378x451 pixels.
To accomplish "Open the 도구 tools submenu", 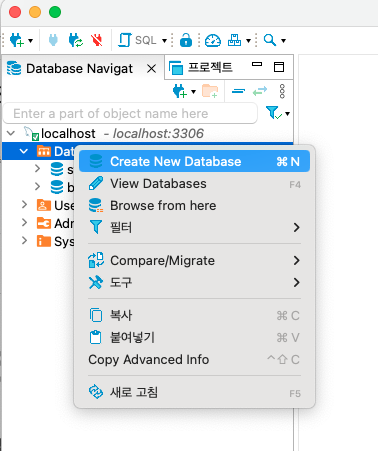I will pyautogui.click(x=194, y=283).
